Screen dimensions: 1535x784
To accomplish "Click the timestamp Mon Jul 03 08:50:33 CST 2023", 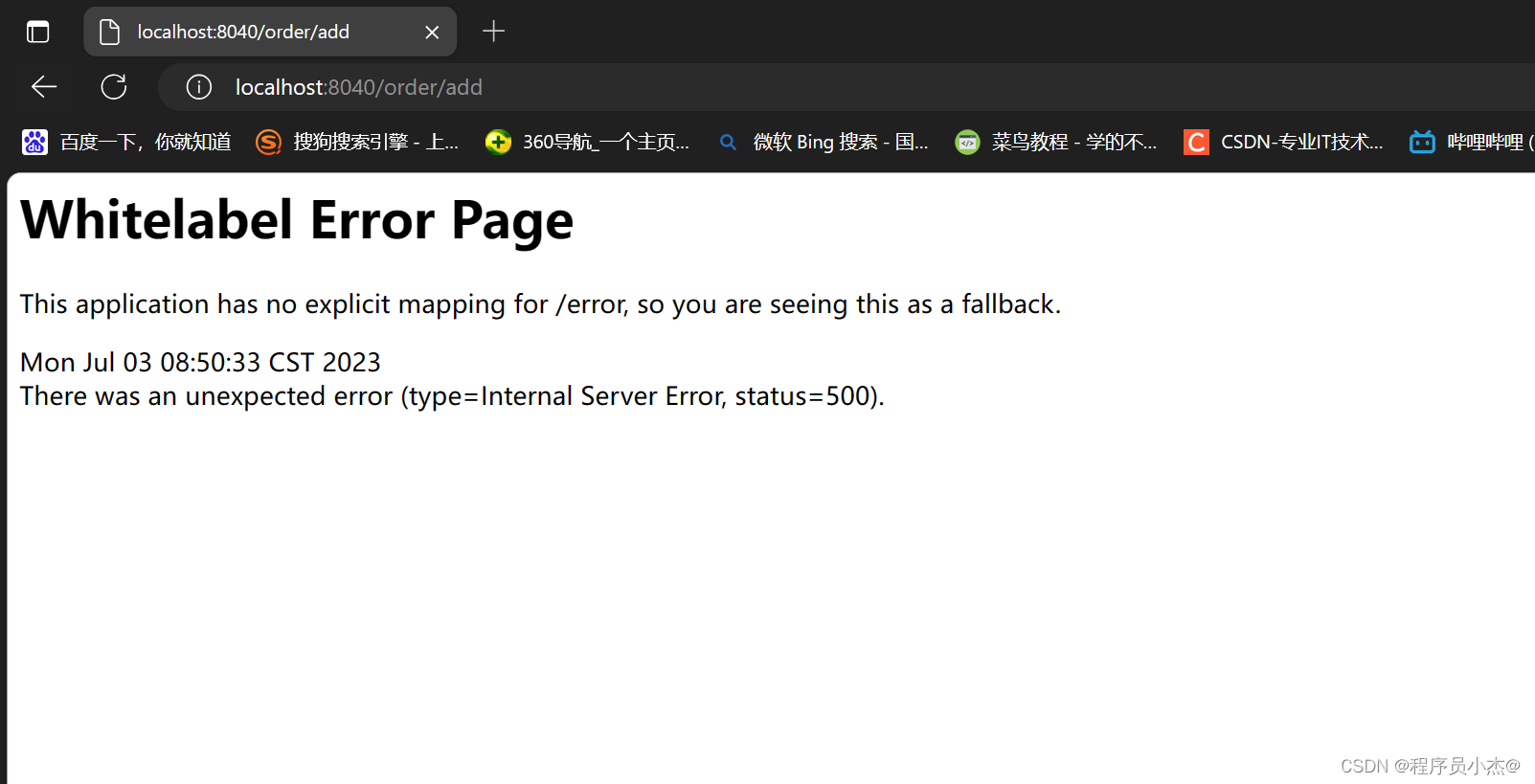I will [x=200, y=362].
